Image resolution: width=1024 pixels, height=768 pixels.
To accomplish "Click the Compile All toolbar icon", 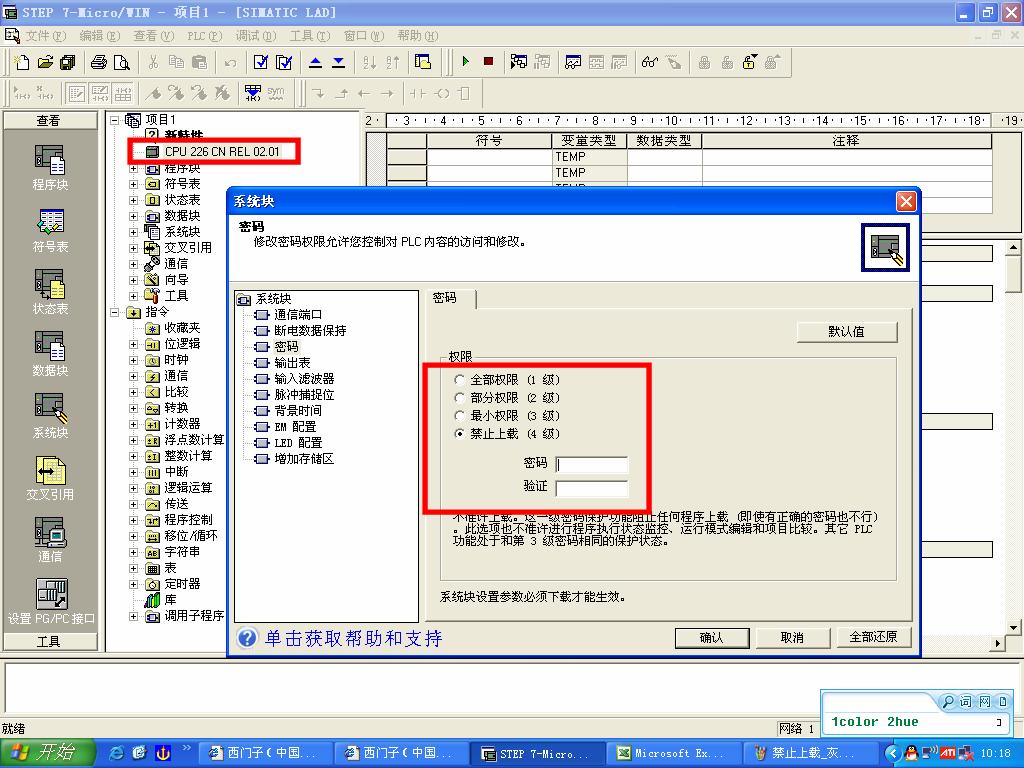I will tap(284, 62).
